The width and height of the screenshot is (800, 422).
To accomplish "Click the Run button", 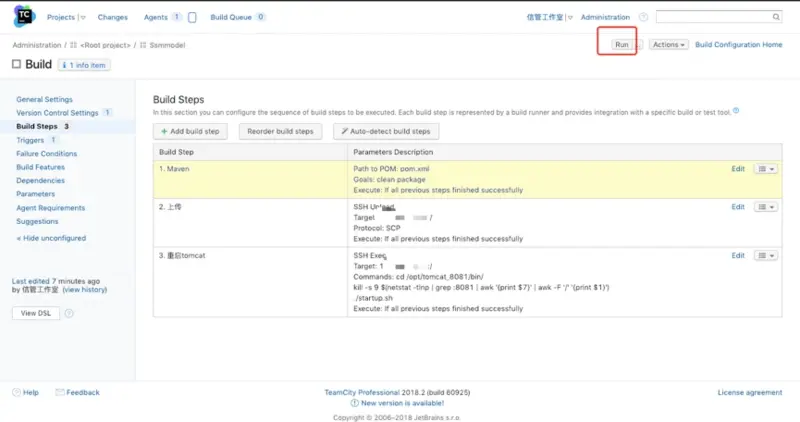I will pos(621,45).
